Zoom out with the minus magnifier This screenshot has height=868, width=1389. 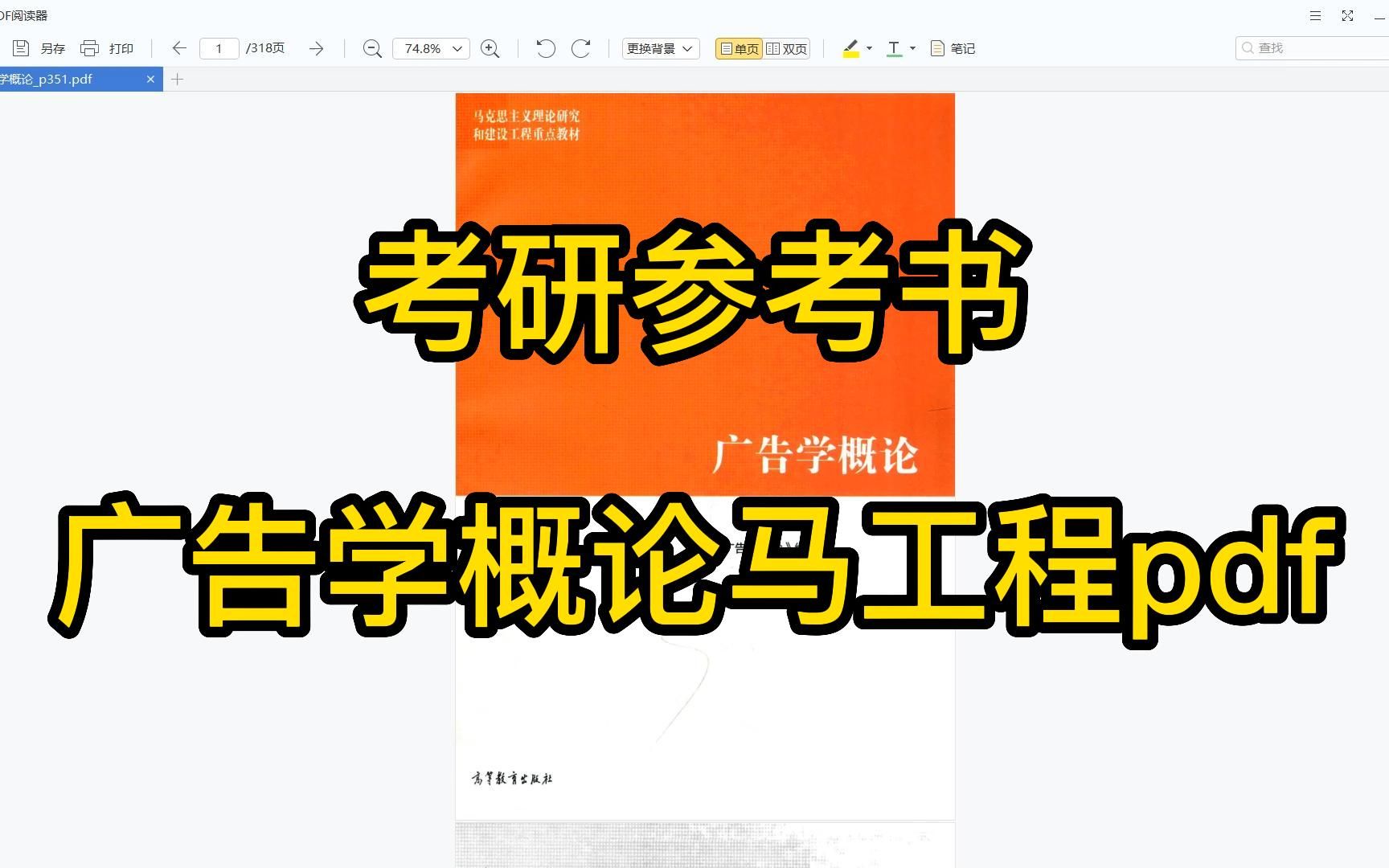[372, 49]
